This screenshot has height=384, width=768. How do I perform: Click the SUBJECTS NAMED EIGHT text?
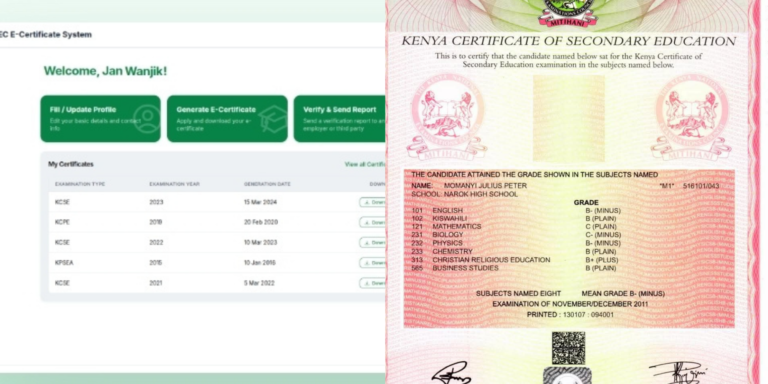pyautogui.click(x=518, y=294)
